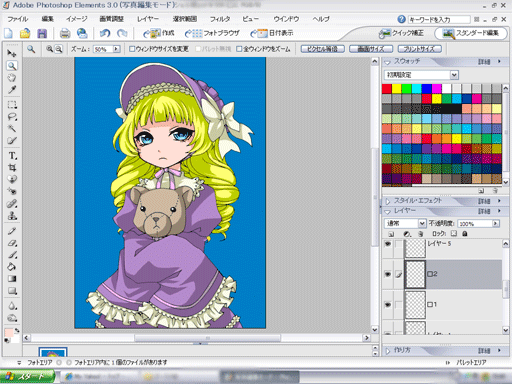Image resolution: width=512 pixels, height=384 pixels.
Task: Open the ファイル menu
Action: (x=18, y=19)
